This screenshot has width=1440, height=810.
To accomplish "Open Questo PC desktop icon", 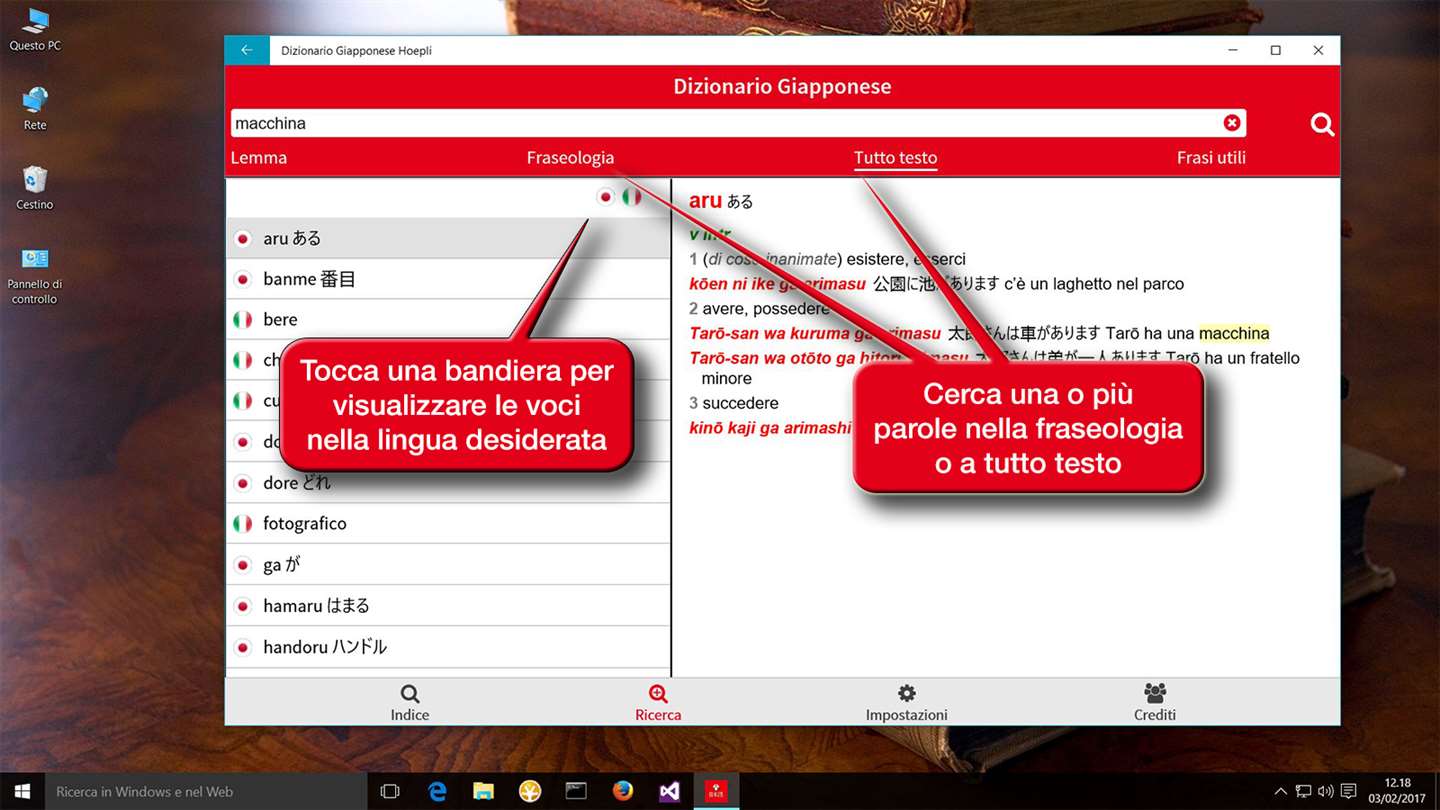I will click(x=35, y=30).
